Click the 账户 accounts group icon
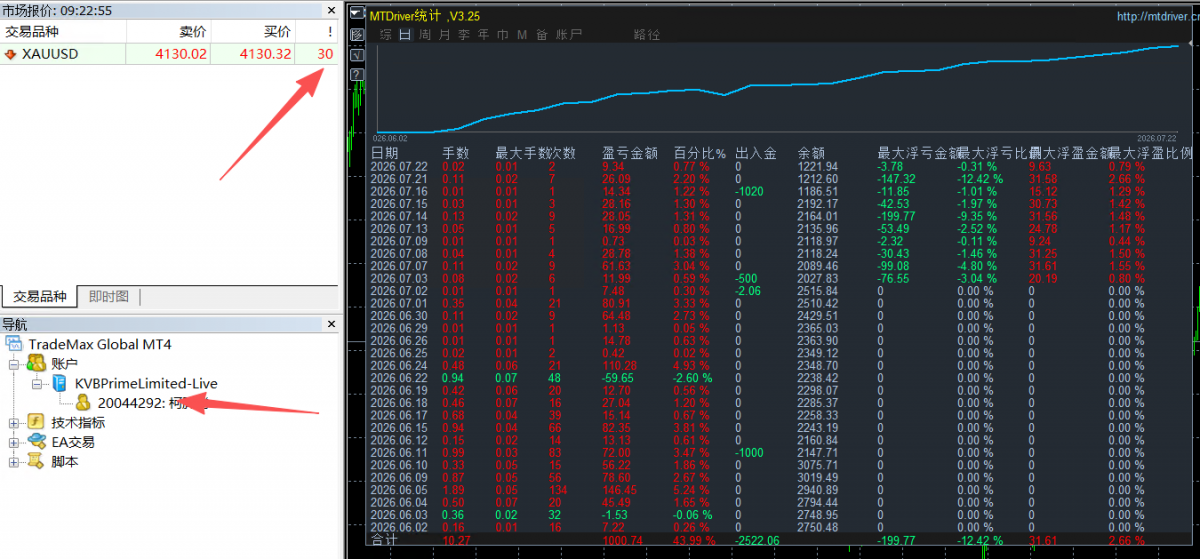Viewport: 1200px width, 559px height. click(x=38, y=363)
